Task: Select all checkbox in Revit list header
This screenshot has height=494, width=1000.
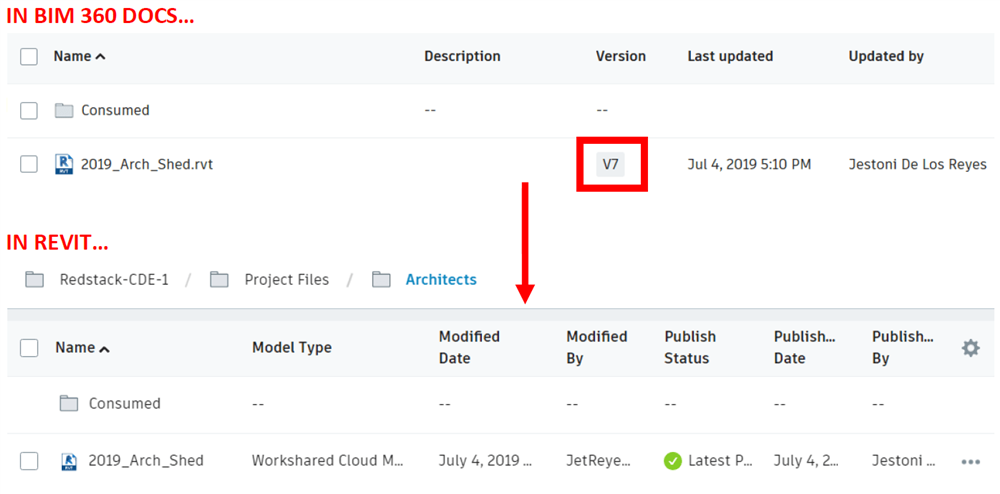Action: coord(29,348)
